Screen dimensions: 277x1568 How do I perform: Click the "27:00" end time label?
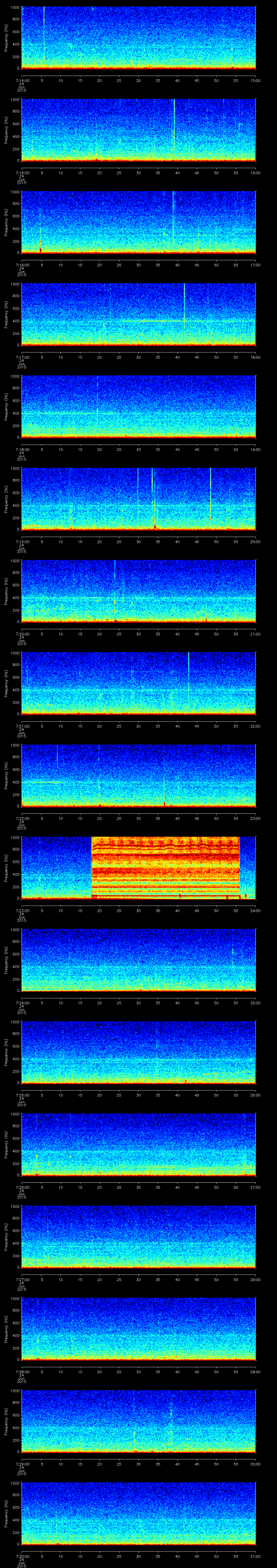tap(256, 1187)
